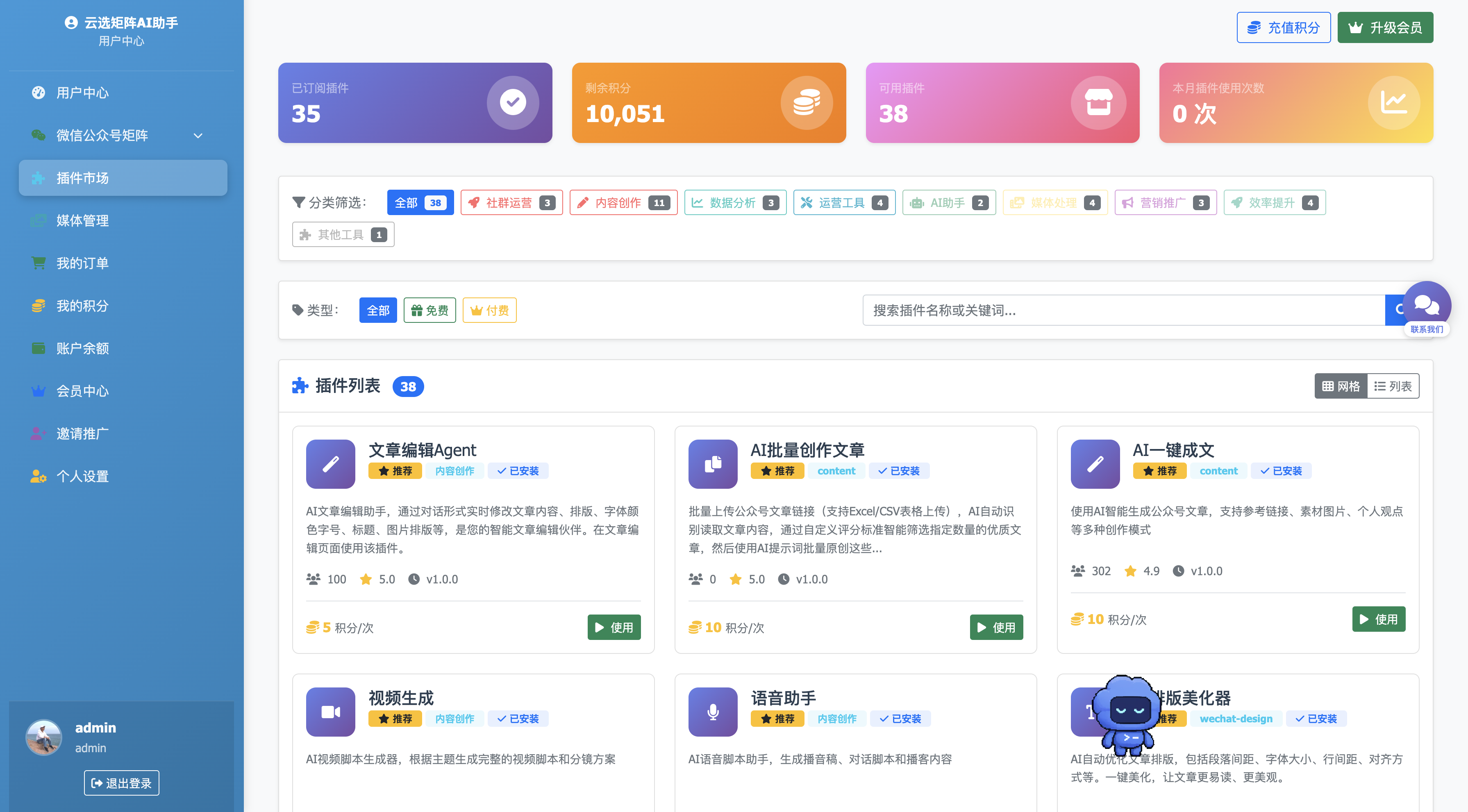
Task: Click the plugin search input field
Action: (1123, 310)
